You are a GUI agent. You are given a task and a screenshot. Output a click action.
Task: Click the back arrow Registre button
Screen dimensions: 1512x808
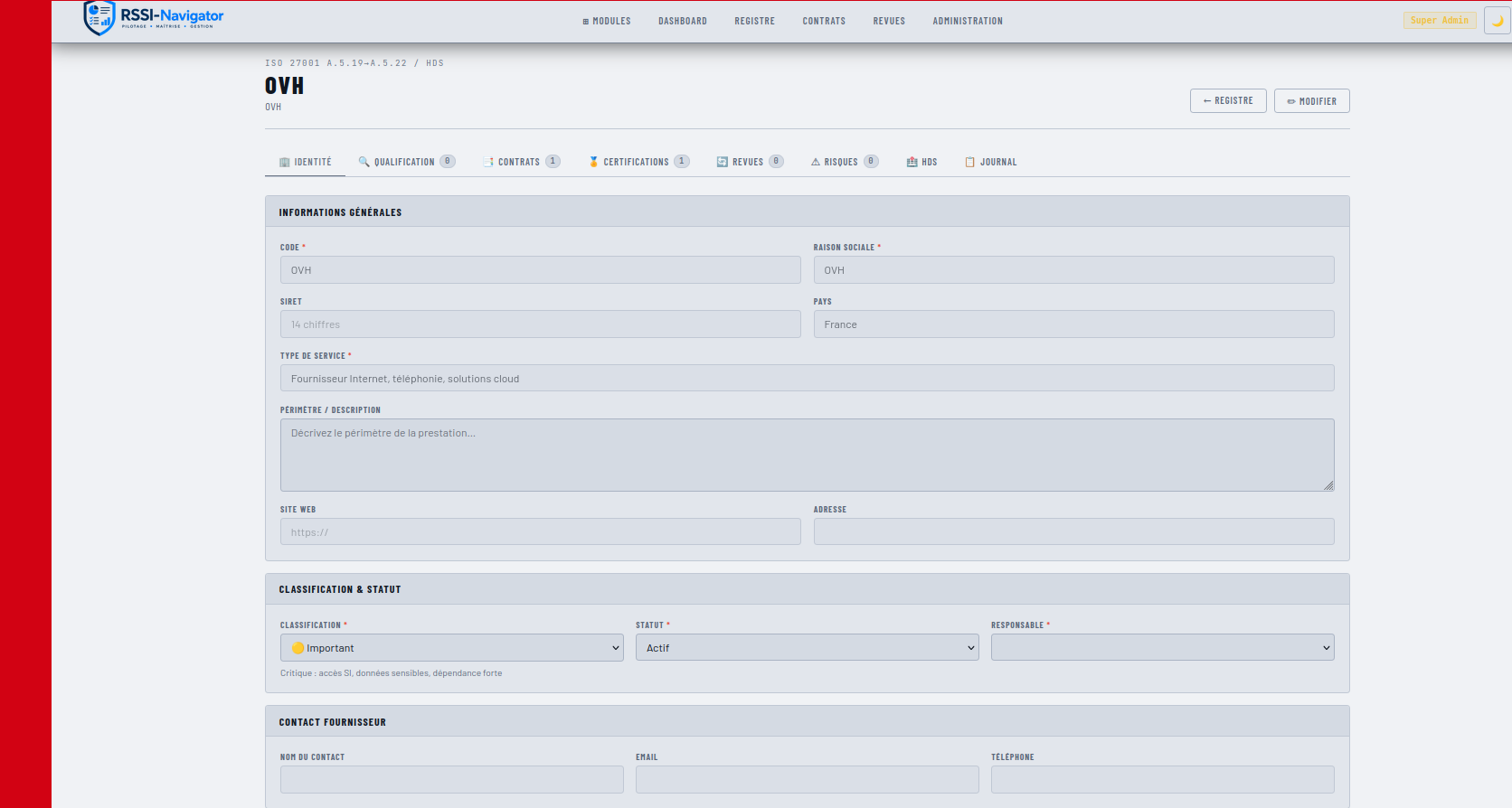tap(1228, 100)
